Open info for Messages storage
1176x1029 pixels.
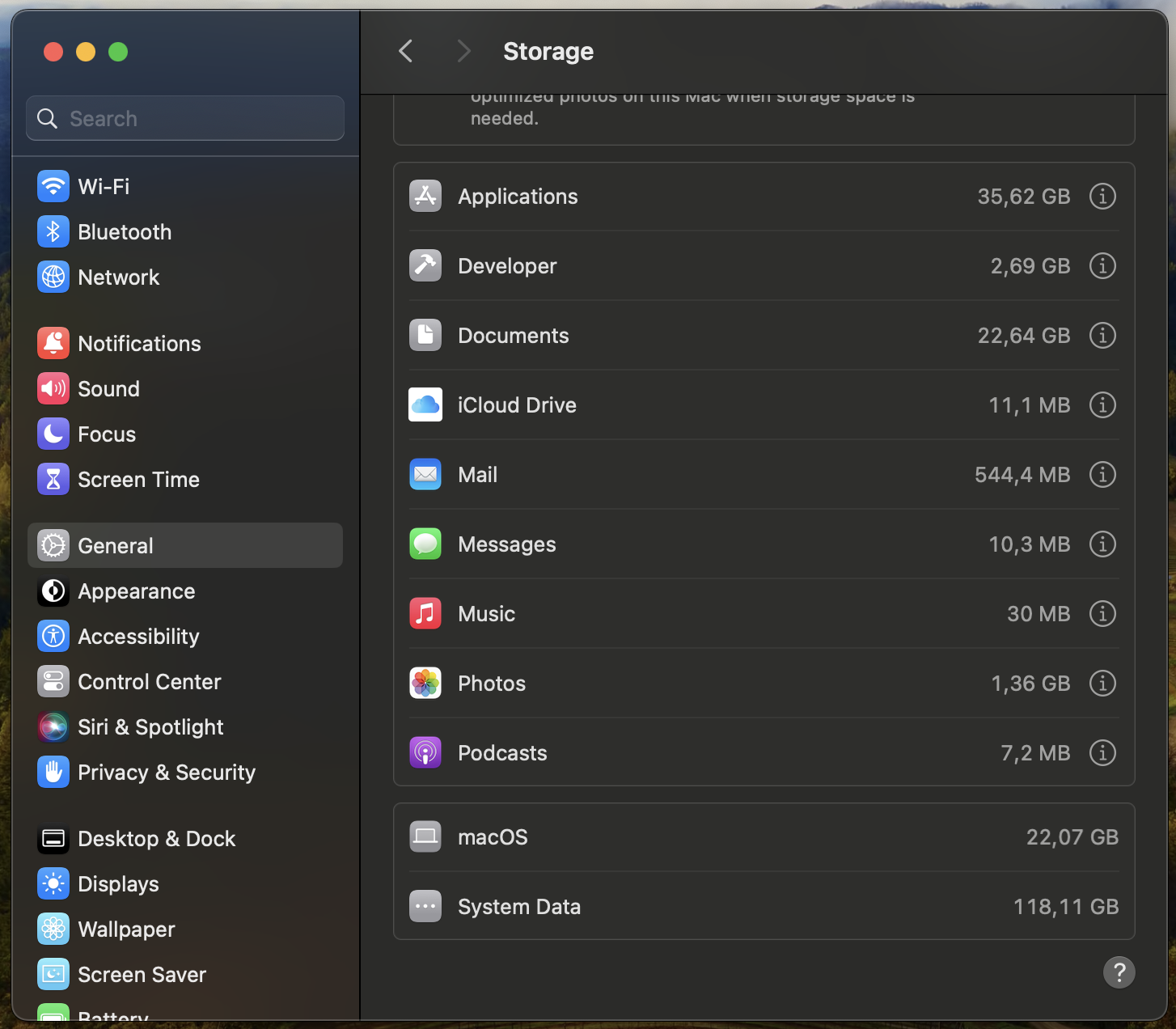click(x=1102, y=544)
